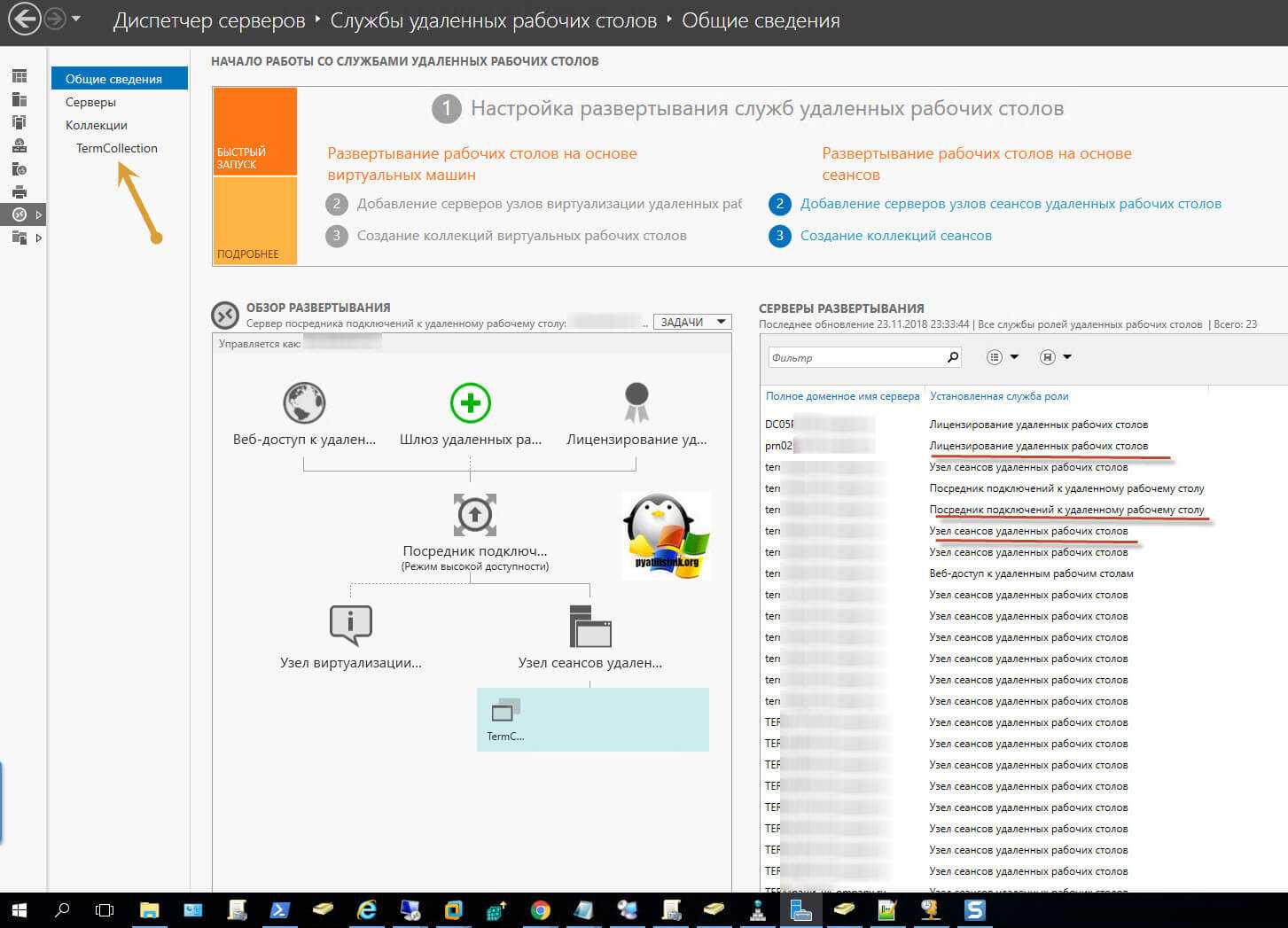Open the ЗАДАЧИ dropdown
Viewport: 1288px width, 928px height.
point(692,322)
